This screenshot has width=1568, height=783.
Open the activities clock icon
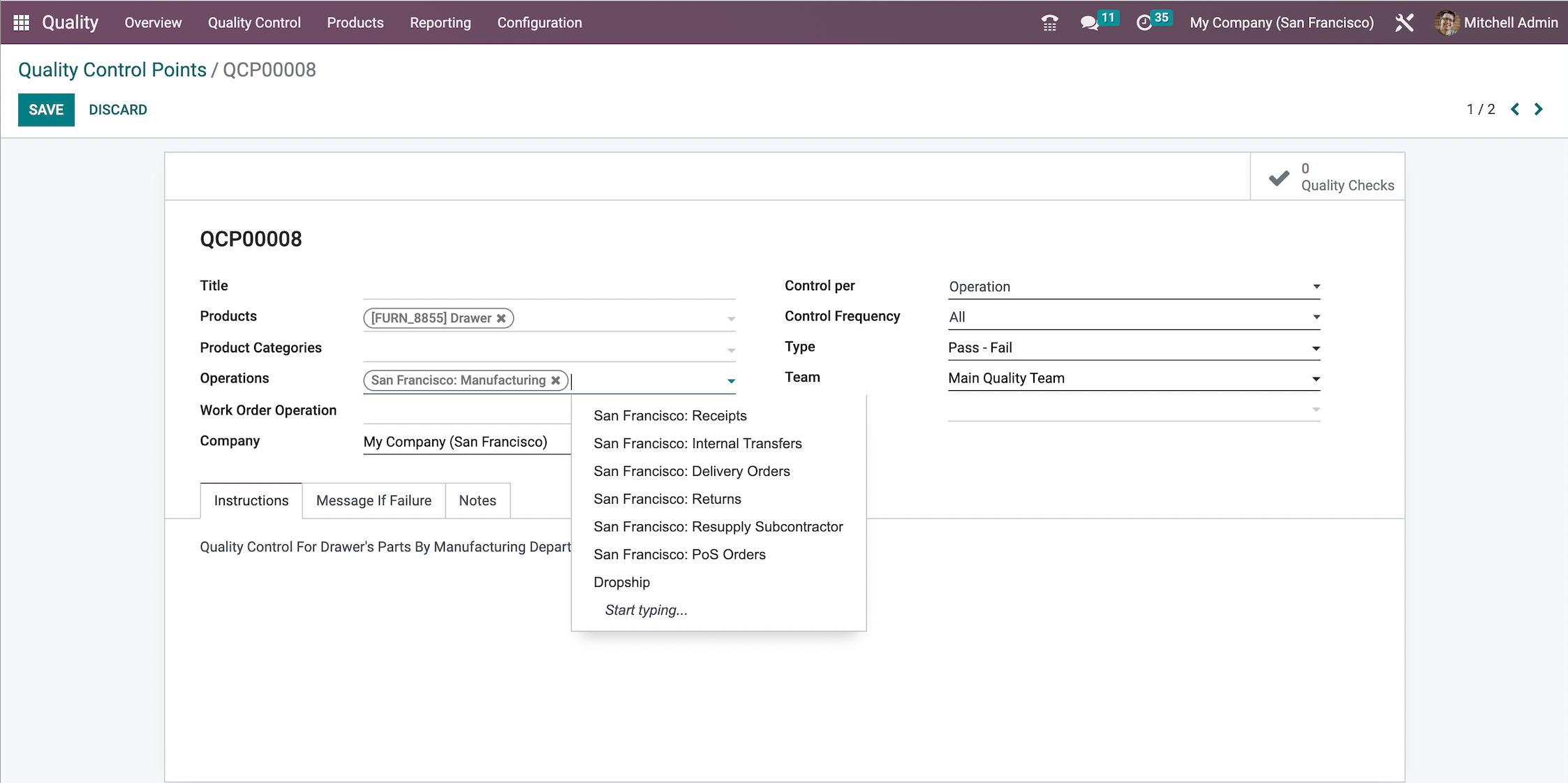click(x=1144, y=23)
